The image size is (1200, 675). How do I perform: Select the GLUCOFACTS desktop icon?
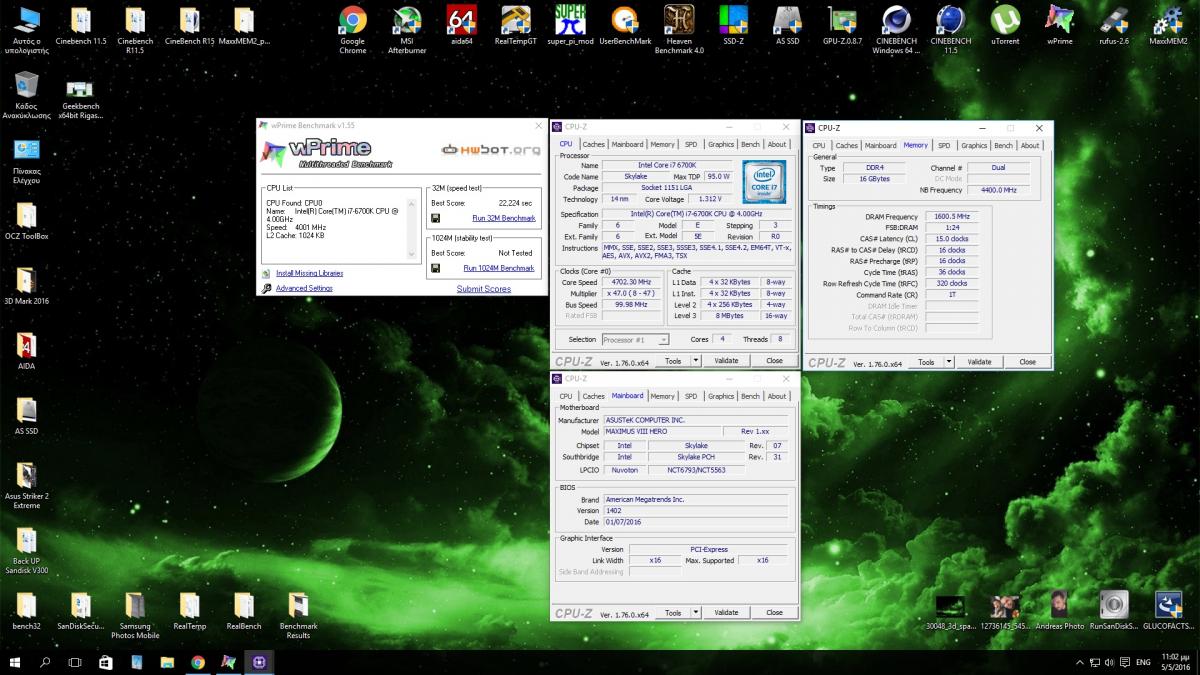(x=1168, y=611)
